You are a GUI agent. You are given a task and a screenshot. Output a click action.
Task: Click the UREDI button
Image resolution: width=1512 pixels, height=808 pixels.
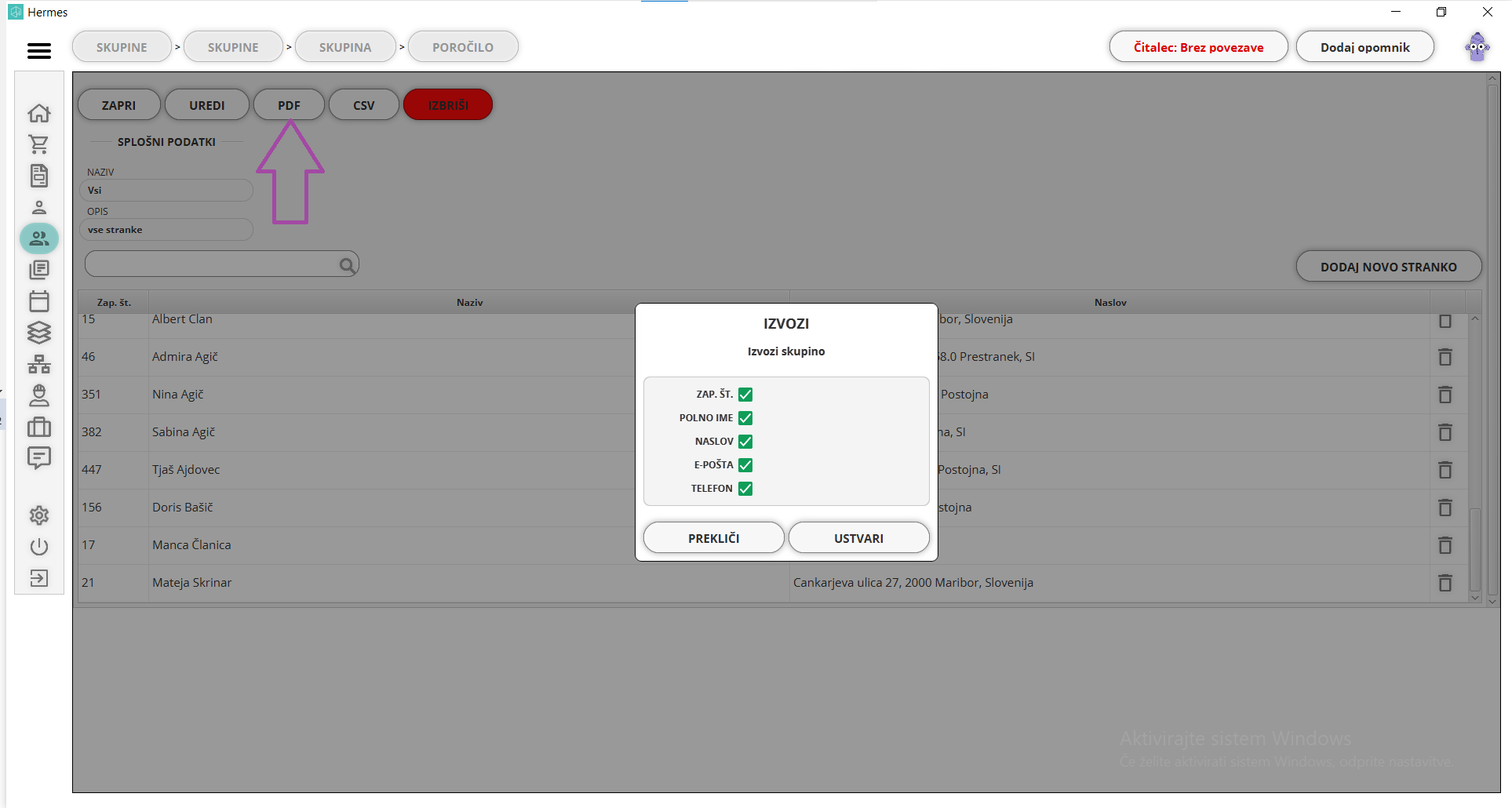(207, 105)
